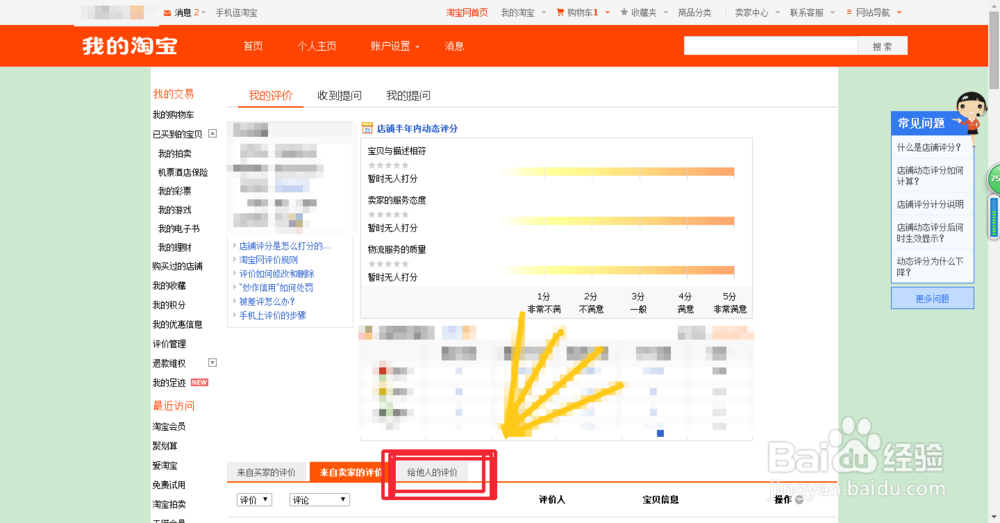This screenshot has height=523, width=1000.
Task: Expand the 收藏夹 dropdown arrow
Action: (x=666, y=12)
